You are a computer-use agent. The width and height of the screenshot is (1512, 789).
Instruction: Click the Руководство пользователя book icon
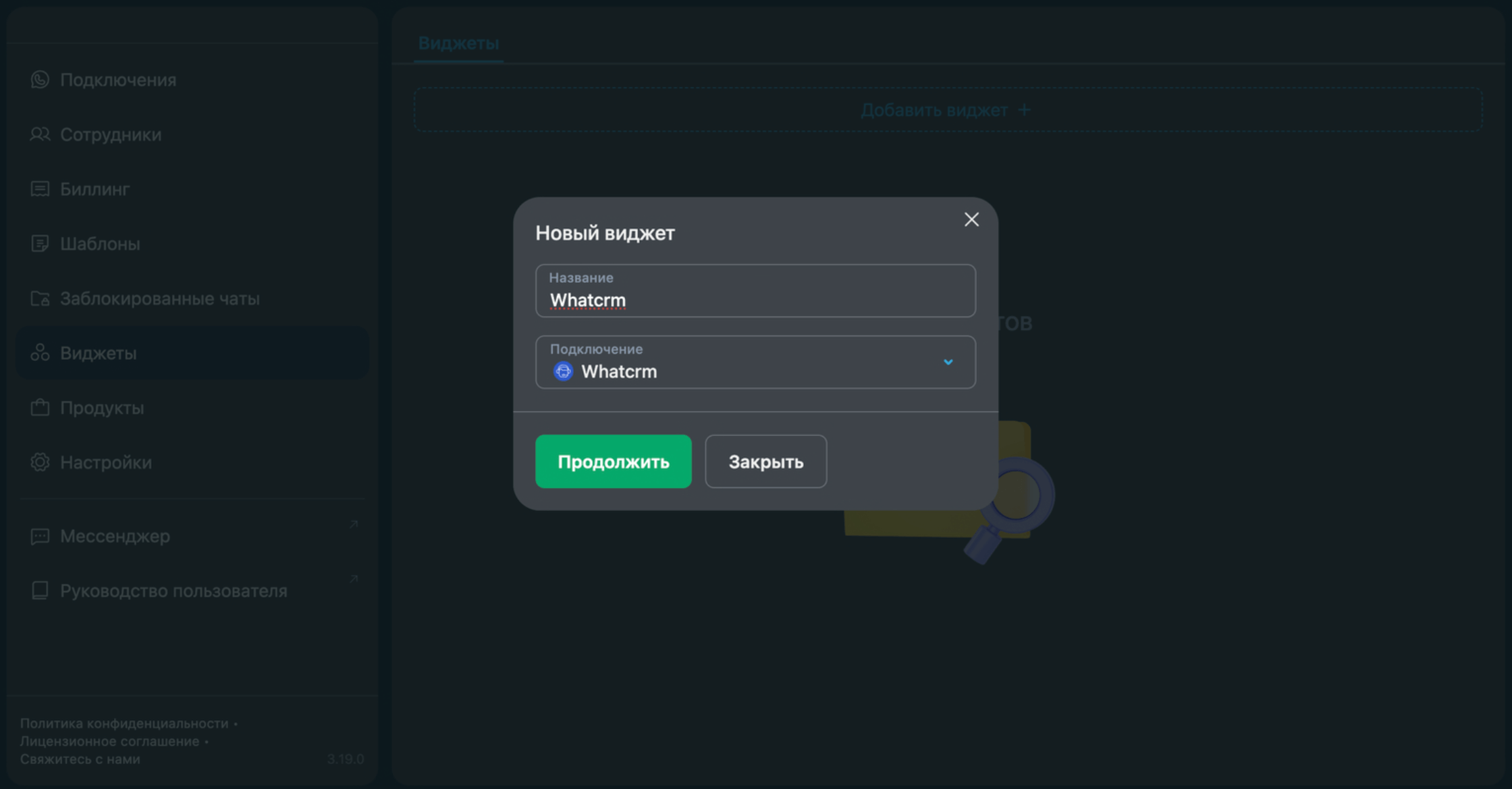(40, 591)
